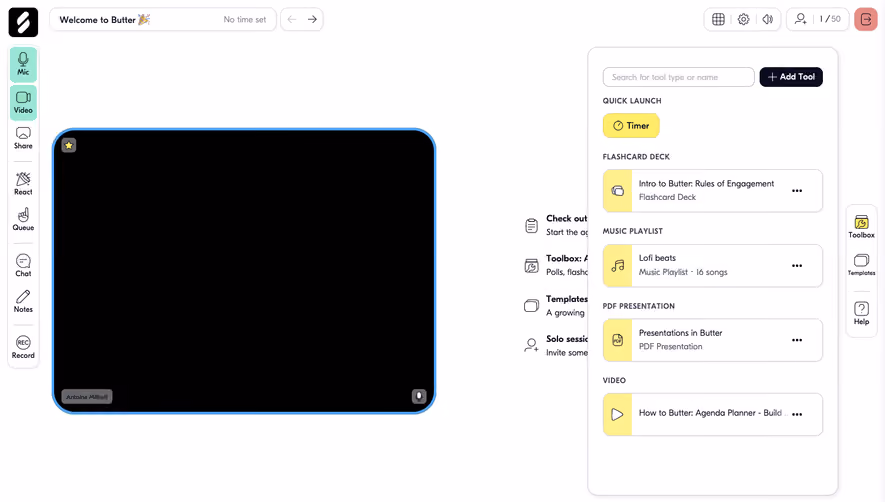The width and height of the screenshot is (885, 502).
Task: Click the Templates info icon in center list
Action: click(531, 305)
